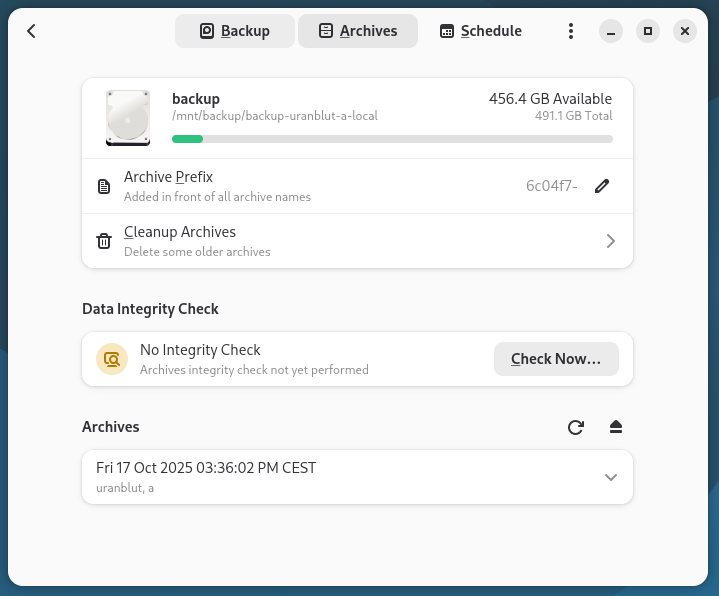Click the disk usage progress bar
The height and width of the screenshot is (596, 719).
[x=392, y=139]
